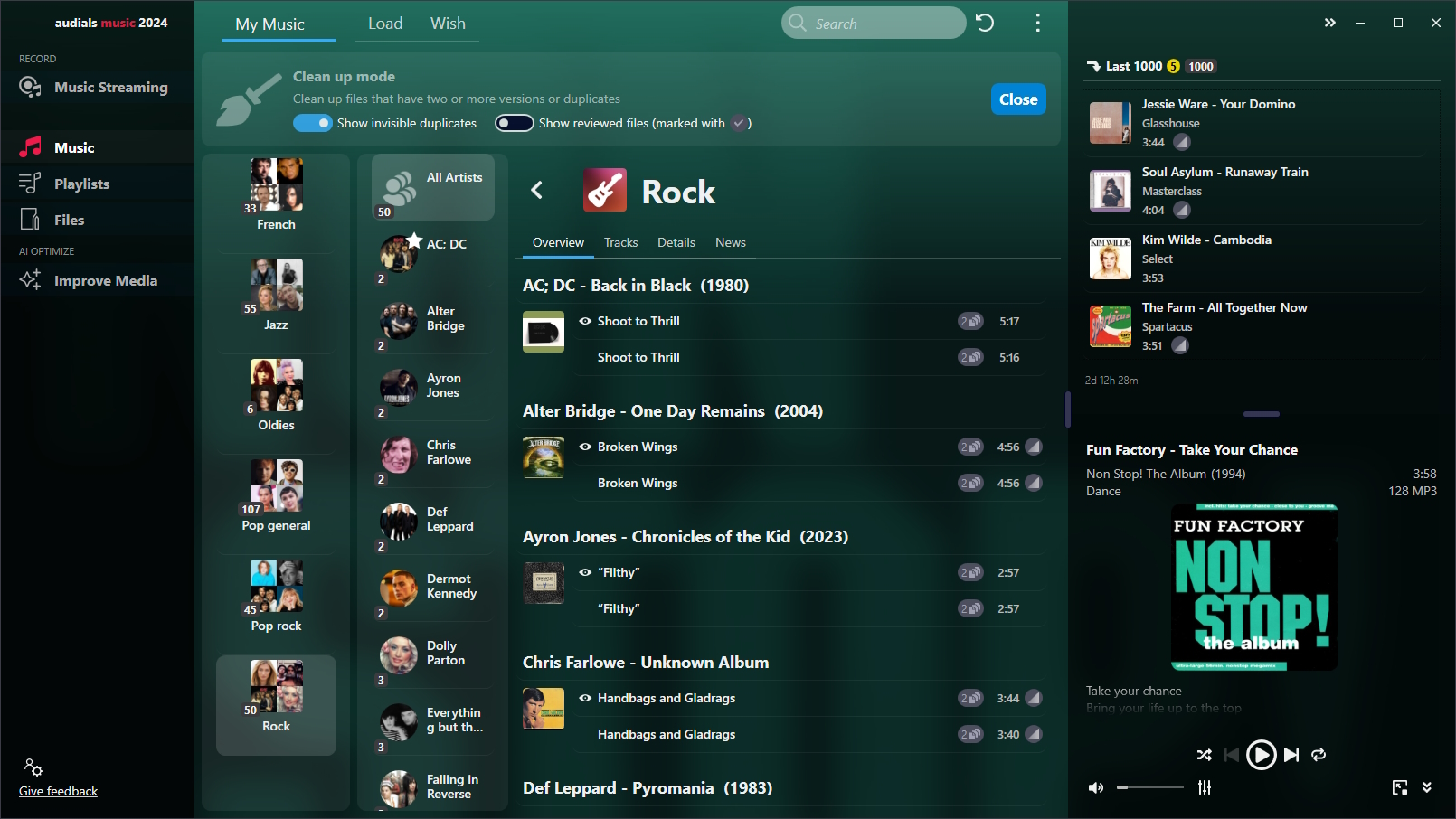This screenshot has height=819, width=1456.
Task: Click the quality icon on first Broken Wings row
Action: point(1034,447)
